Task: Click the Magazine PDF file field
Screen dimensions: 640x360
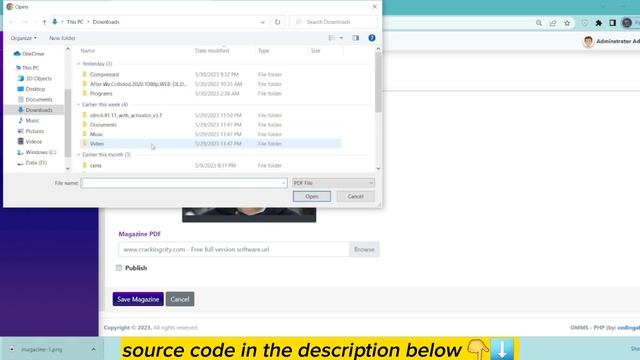Action: point(234,249)
